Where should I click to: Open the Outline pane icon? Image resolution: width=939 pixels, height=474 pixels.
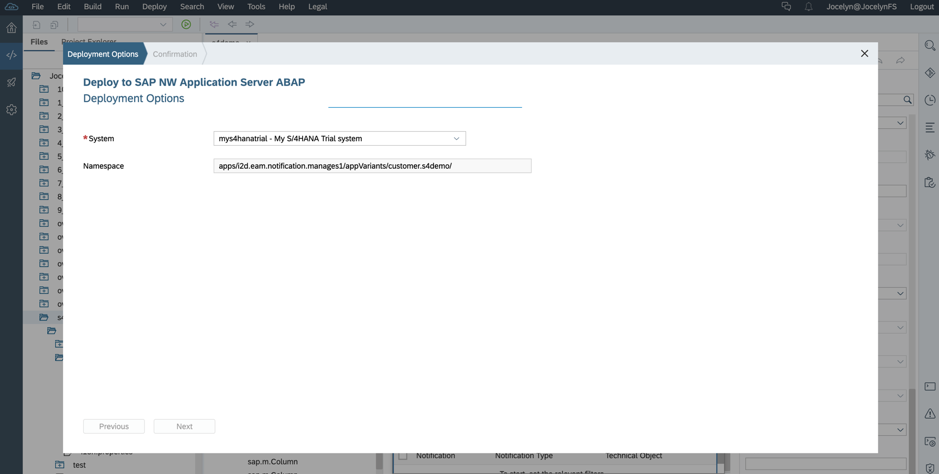click(x=929, y=127)
